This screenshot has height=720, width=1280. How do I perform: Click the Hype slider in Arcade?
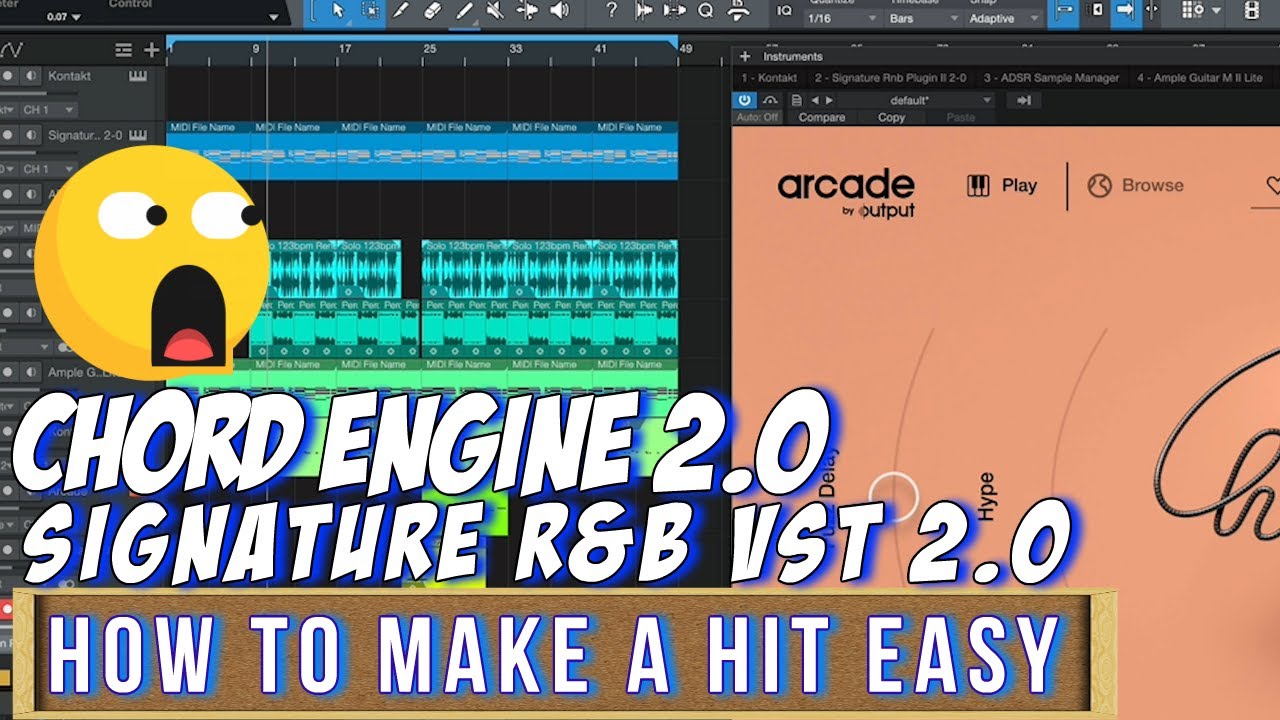[x=987, y=496]
